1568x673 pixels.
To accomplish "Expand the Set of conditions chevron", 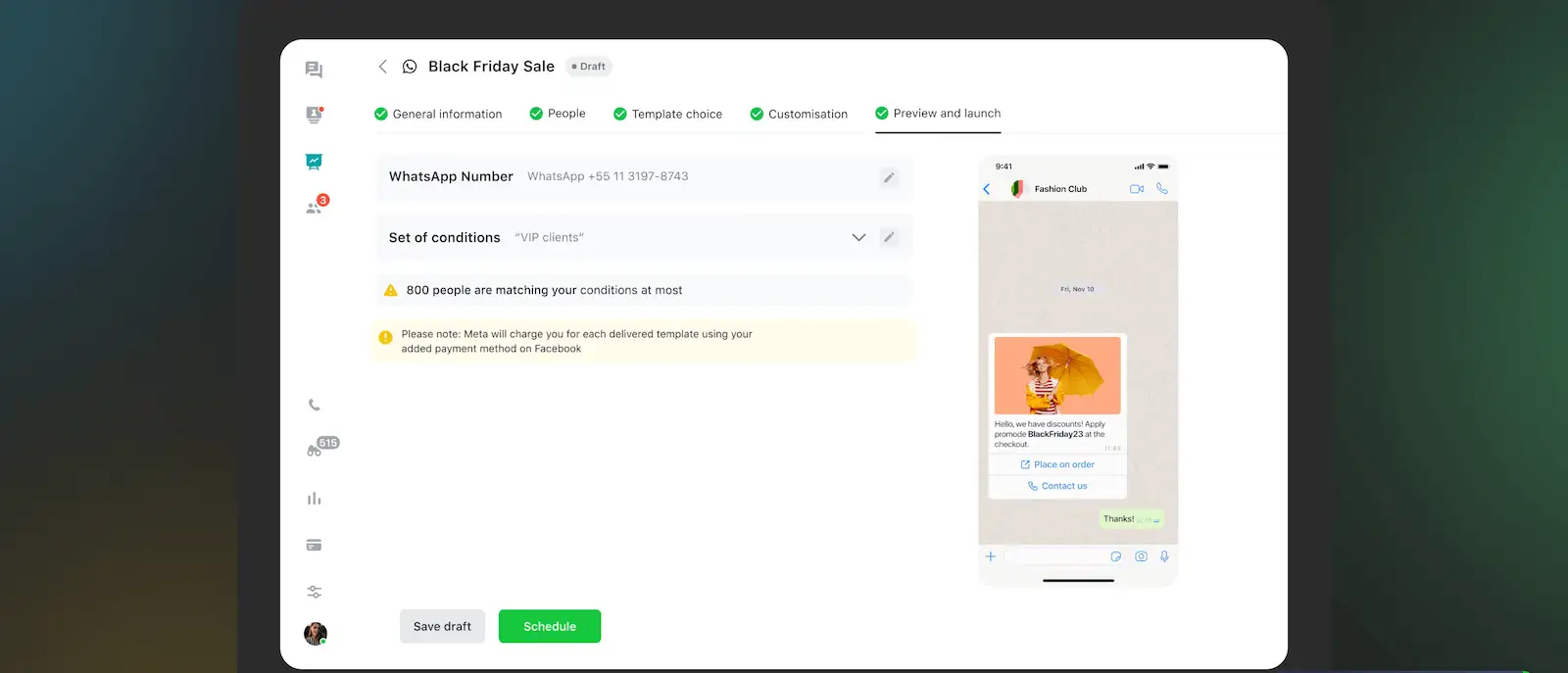I will point(858,237).
